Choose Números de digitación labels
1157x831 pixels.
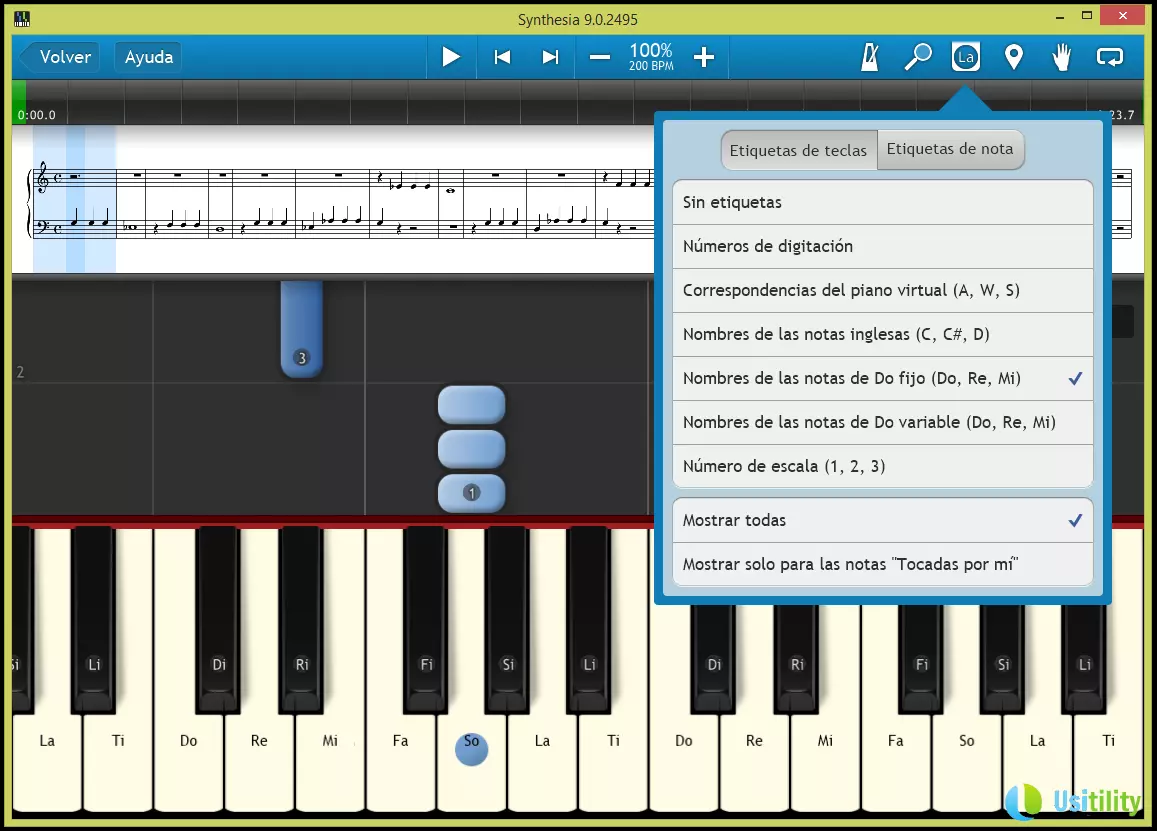[x=882, y=246]
